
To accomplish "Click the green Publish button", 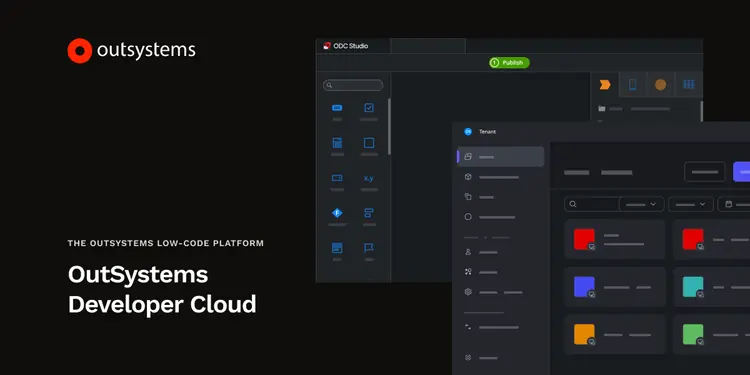I will point(509,63).
